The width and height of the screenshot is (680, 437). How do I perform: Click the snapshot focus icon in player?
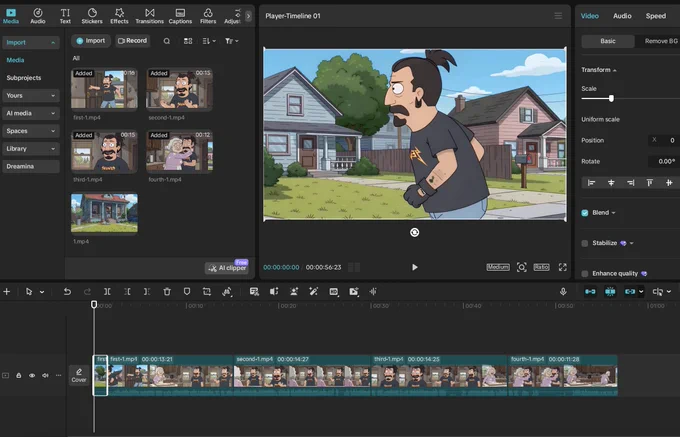pyautogui.click(x=522, y=267)
